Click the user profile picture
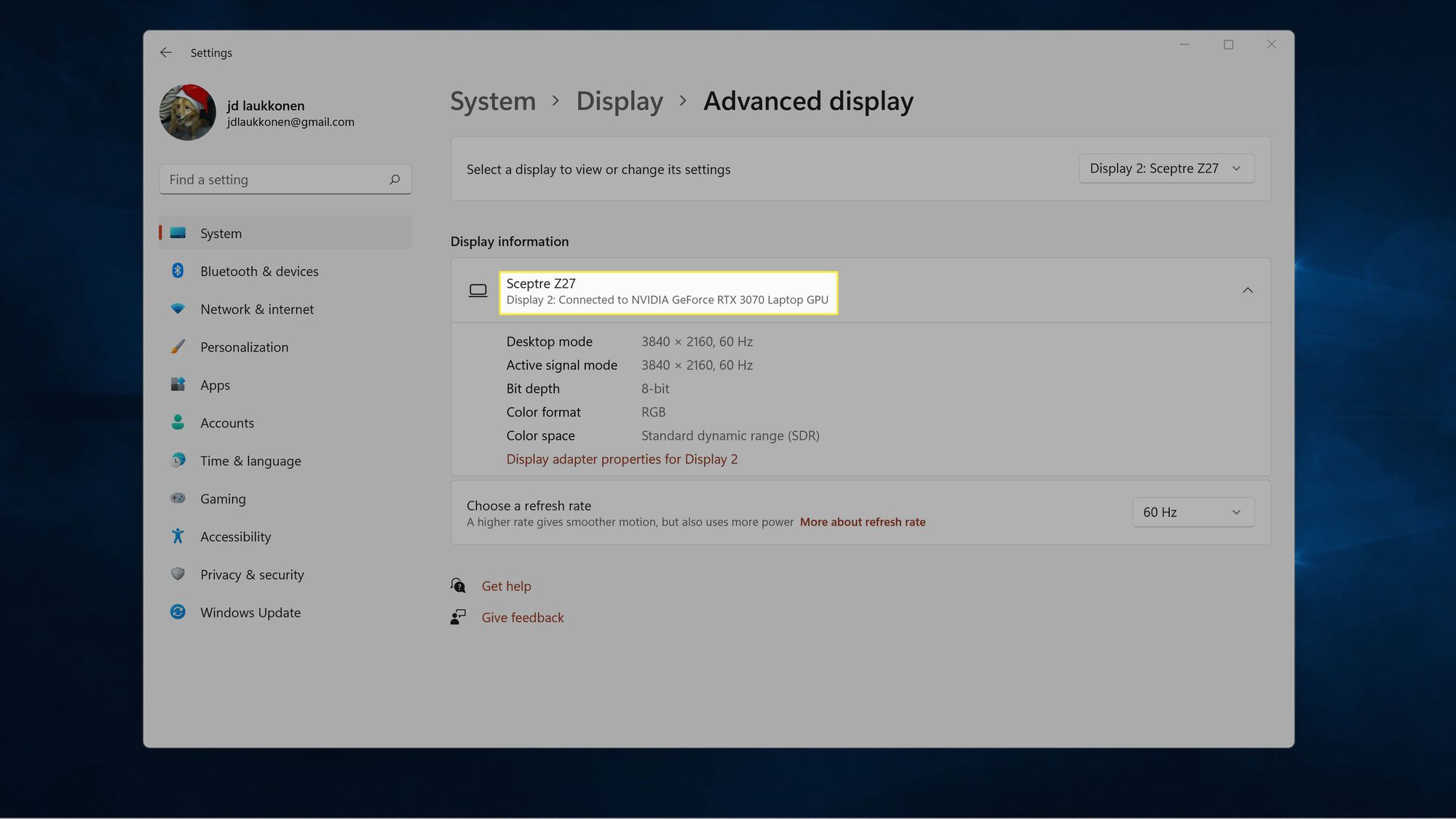Viewport: 1456px width, 819px height. point(188,112)
